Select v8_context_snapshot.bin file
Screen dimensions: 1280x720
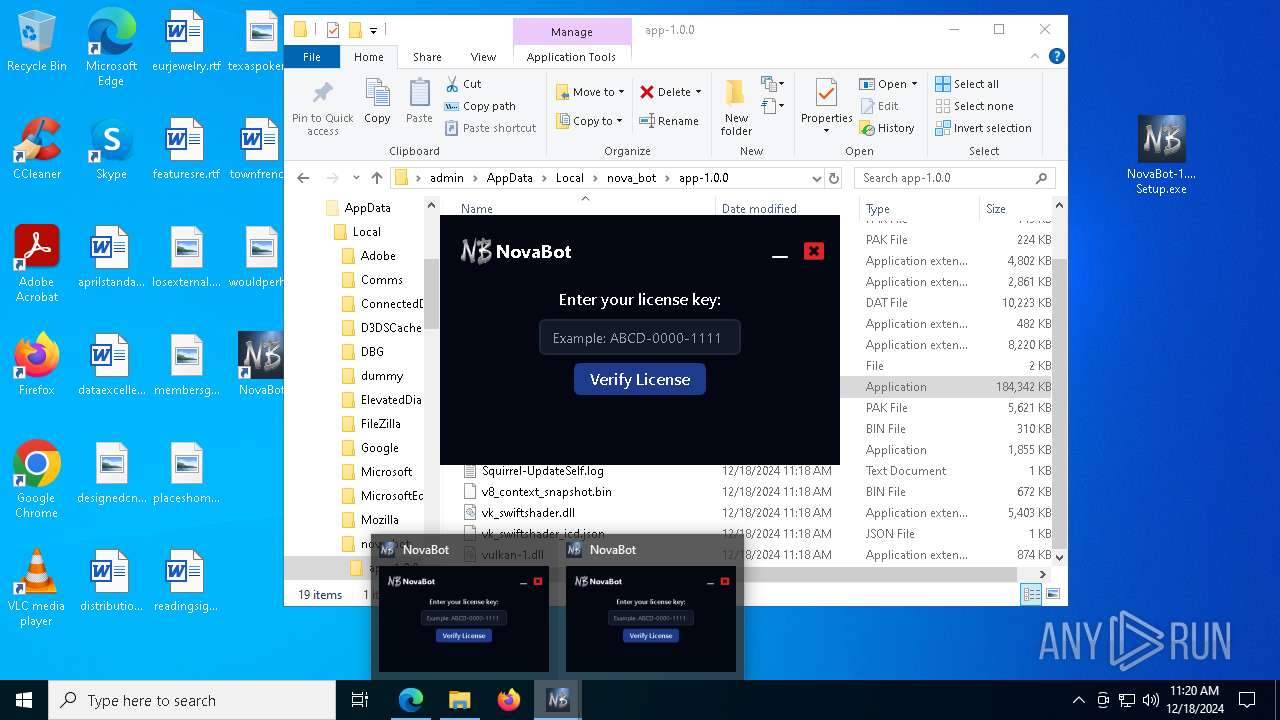coord(546,492)
